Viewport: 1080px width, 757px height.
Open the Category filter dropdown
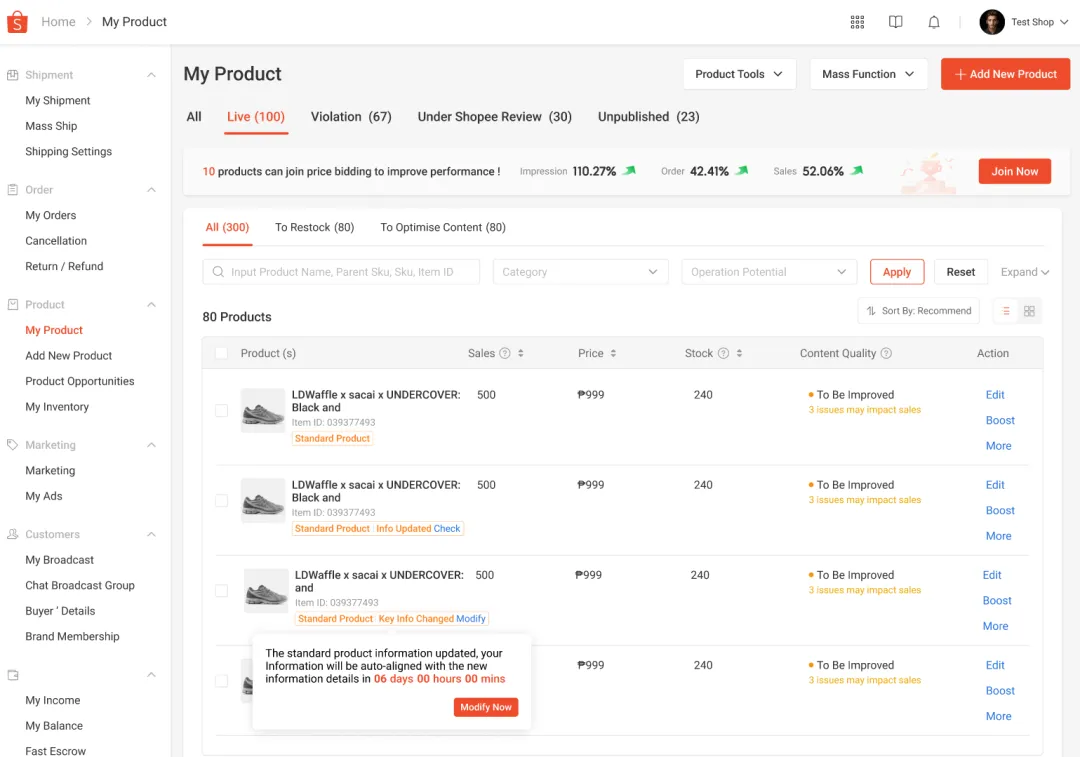580,271
